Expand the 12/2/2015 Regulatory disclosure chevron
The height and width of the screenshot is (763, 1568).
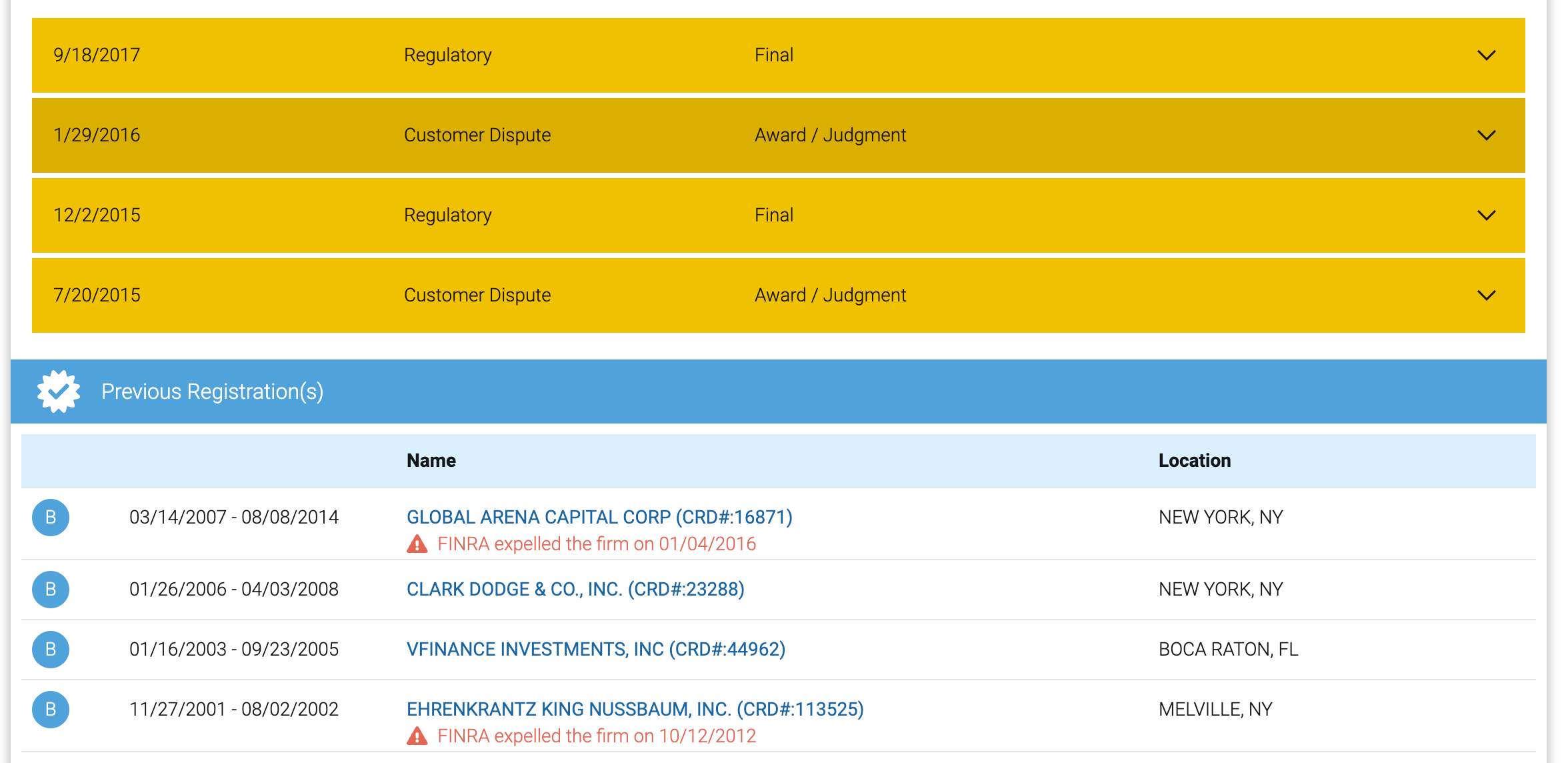tap(1486, 215)
